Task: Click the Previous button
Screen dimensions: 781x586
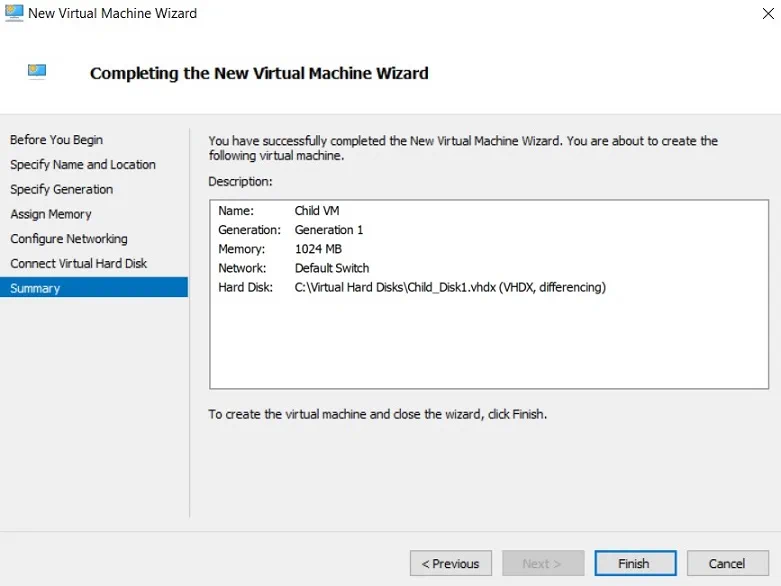Action: pos(451,563)
